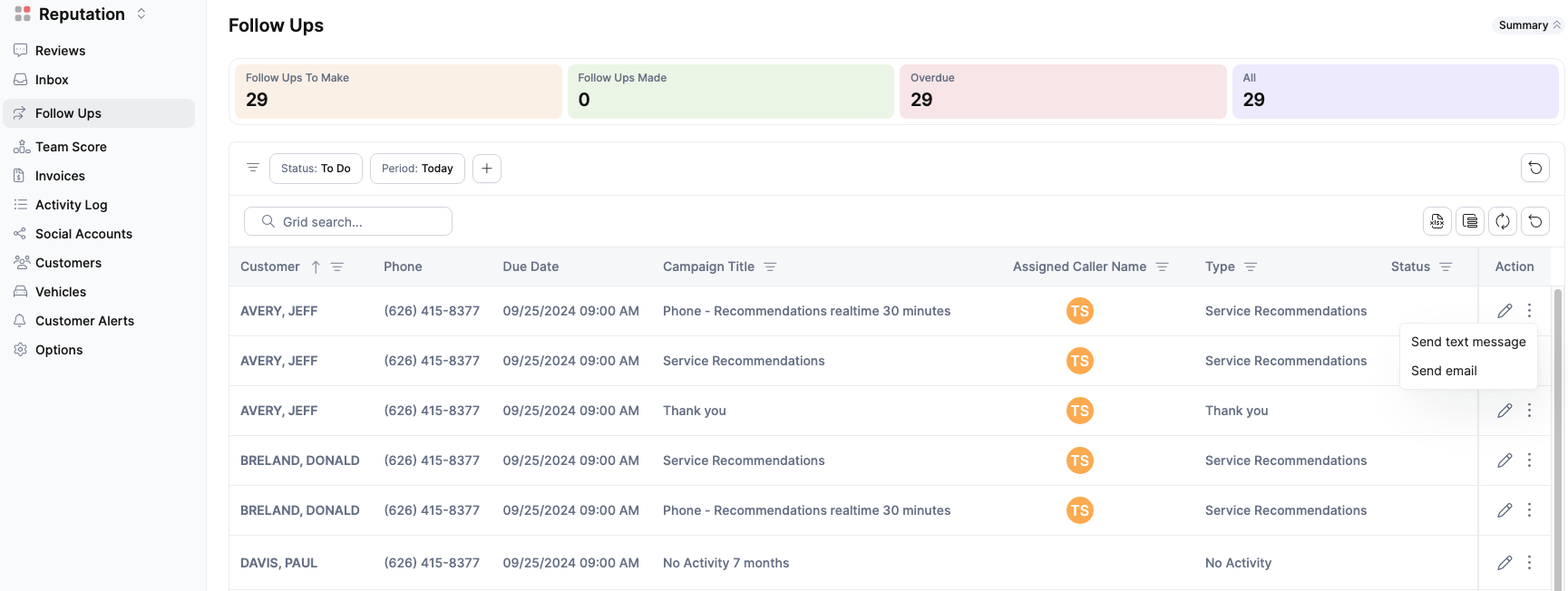The width and height of the screenshot is (1568, 591).
Task: Open Assigned Caller Name column filter
Action: 1162,266
